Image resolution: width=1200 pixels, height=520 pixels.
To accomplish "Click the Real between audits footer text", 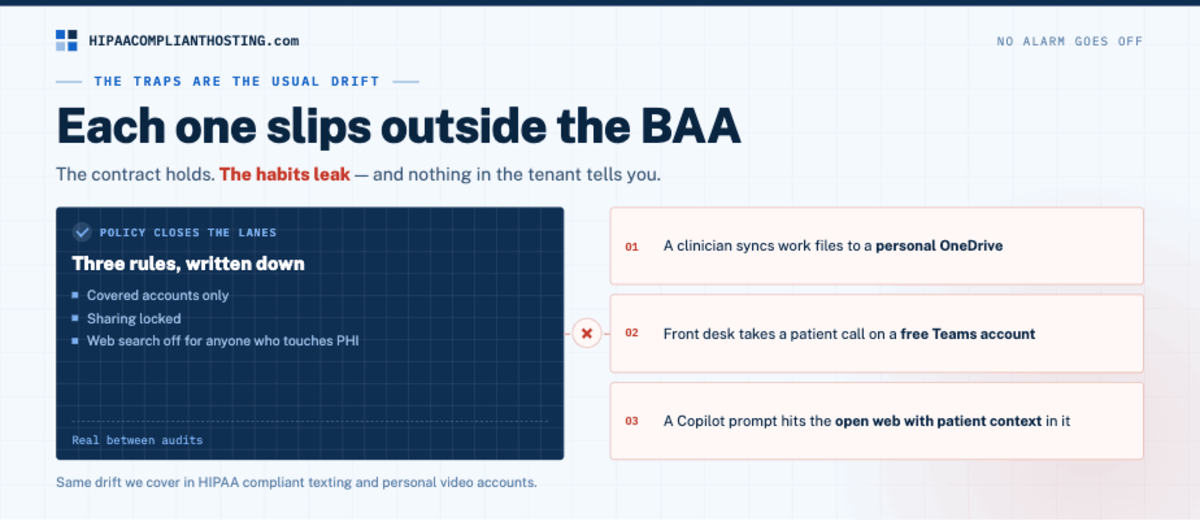I will coord(137,440).
